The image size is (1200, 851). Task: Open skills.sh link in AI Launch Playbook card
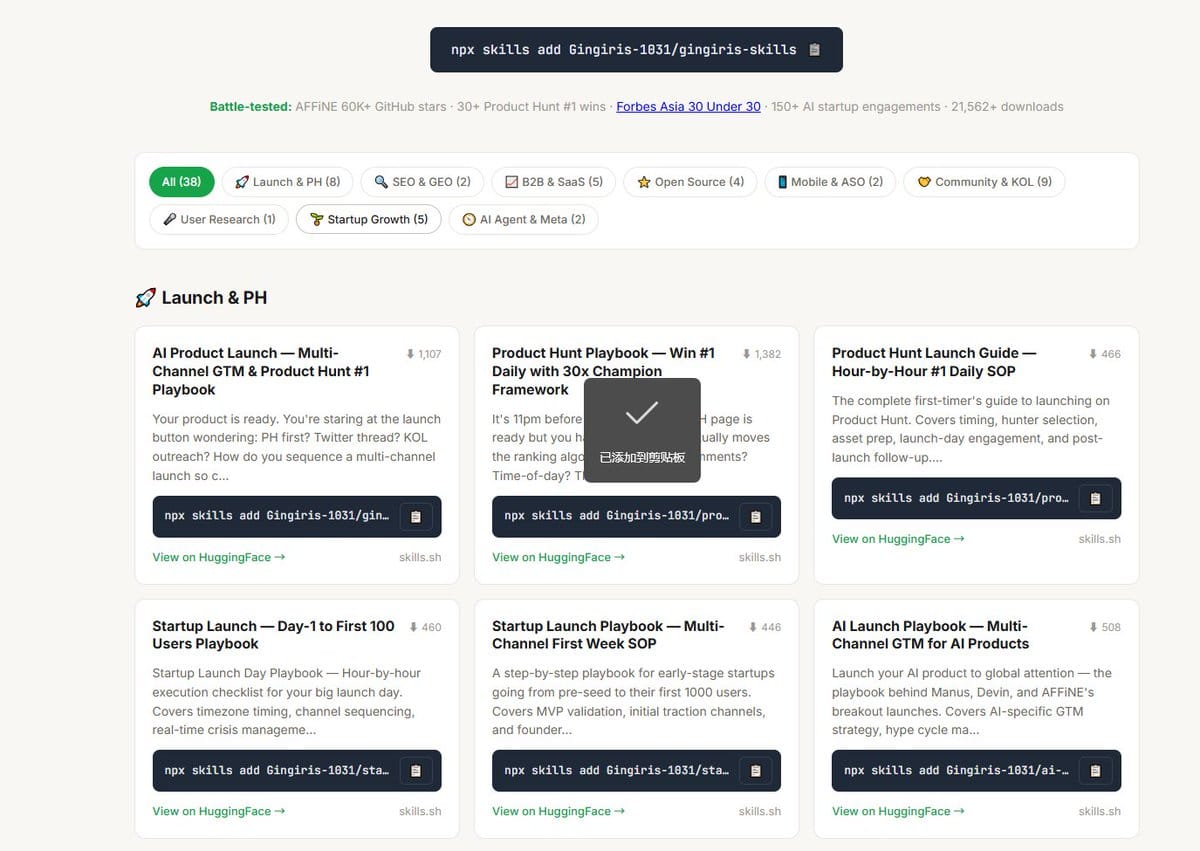1100,811
